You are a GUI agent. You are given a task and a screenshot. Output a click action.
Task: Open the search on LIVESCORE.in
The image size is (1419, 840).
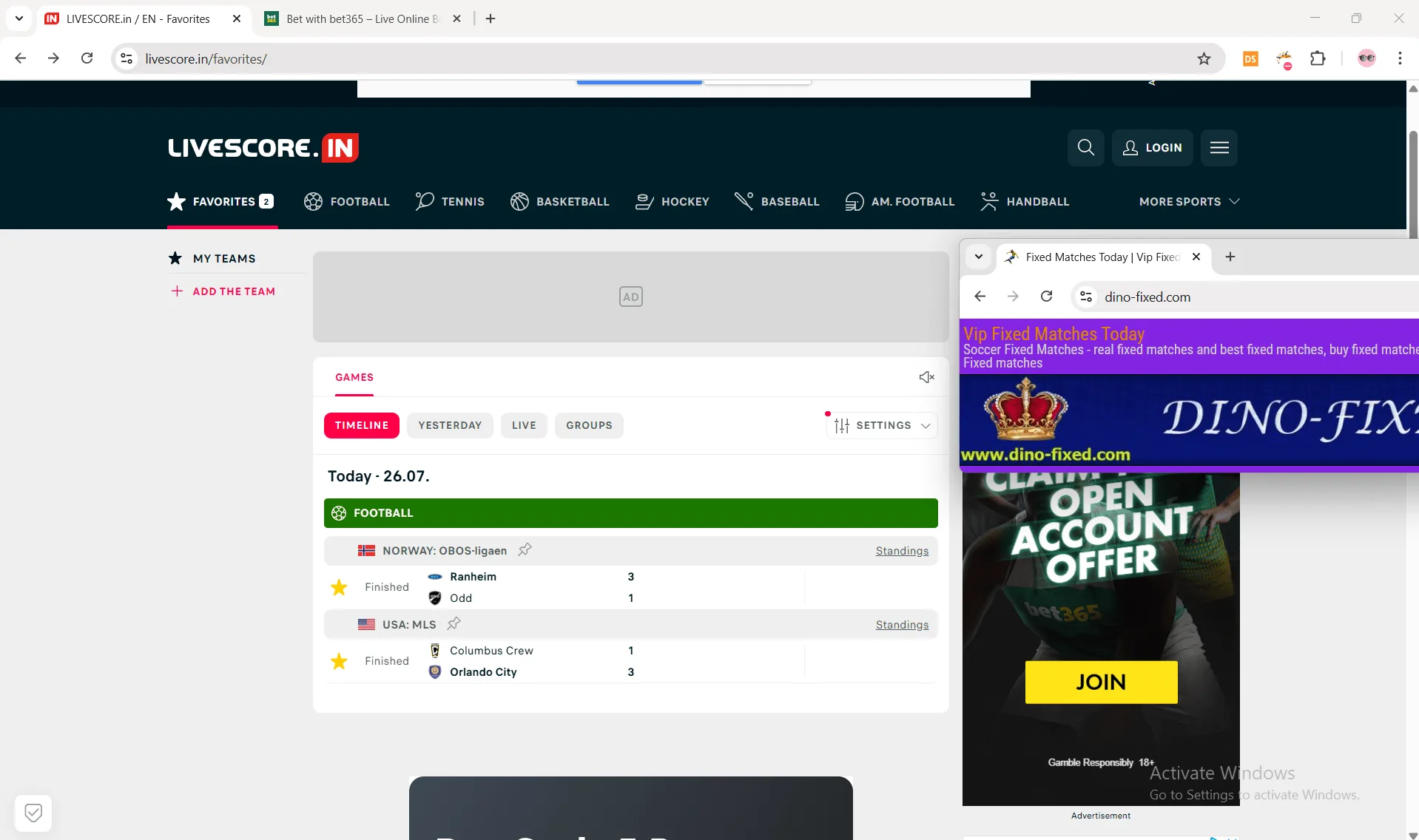[1085, 147]
